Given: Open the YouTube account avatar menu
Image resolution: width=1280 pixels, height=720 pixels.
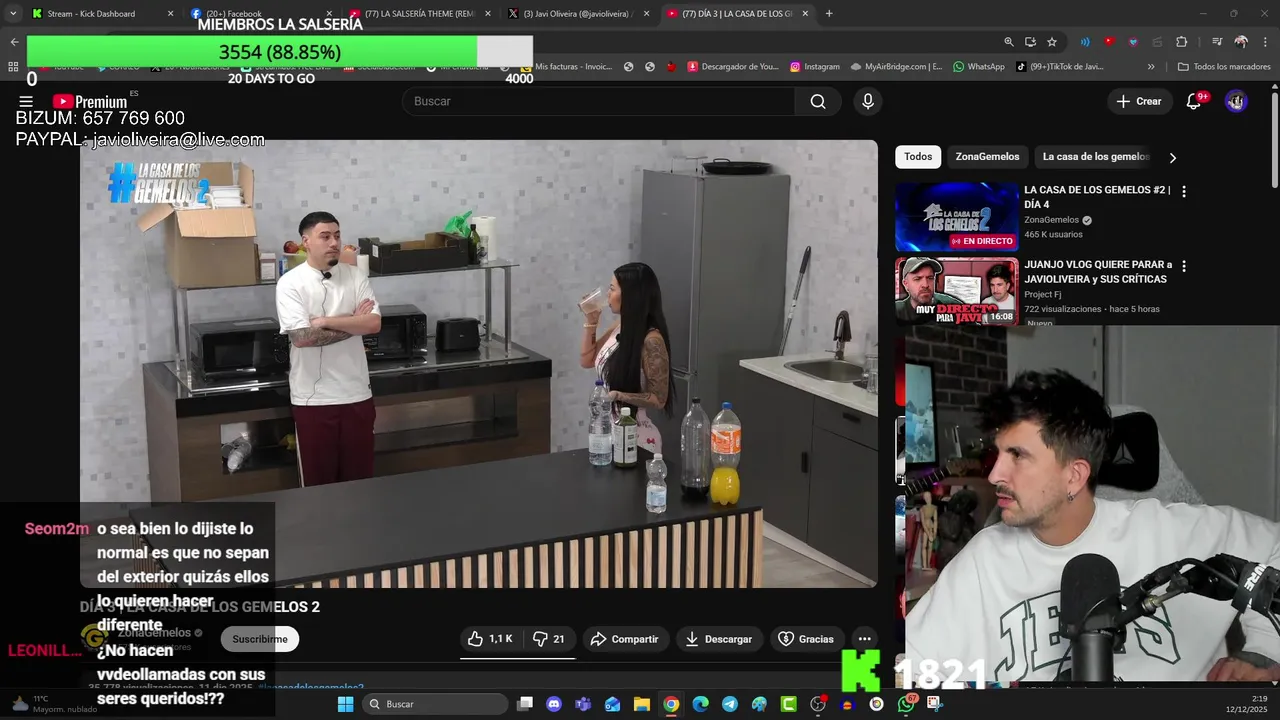Looking at the screenshot, I should click(x=1236, y=101).
